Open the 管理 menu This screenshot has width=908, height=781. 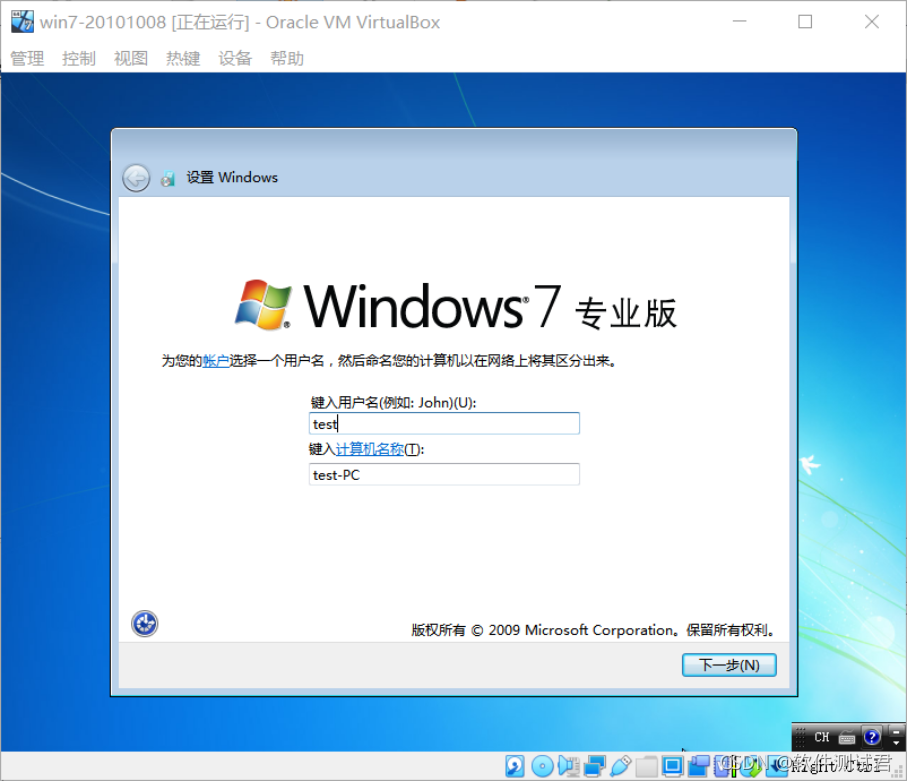[x=27, y=58]
